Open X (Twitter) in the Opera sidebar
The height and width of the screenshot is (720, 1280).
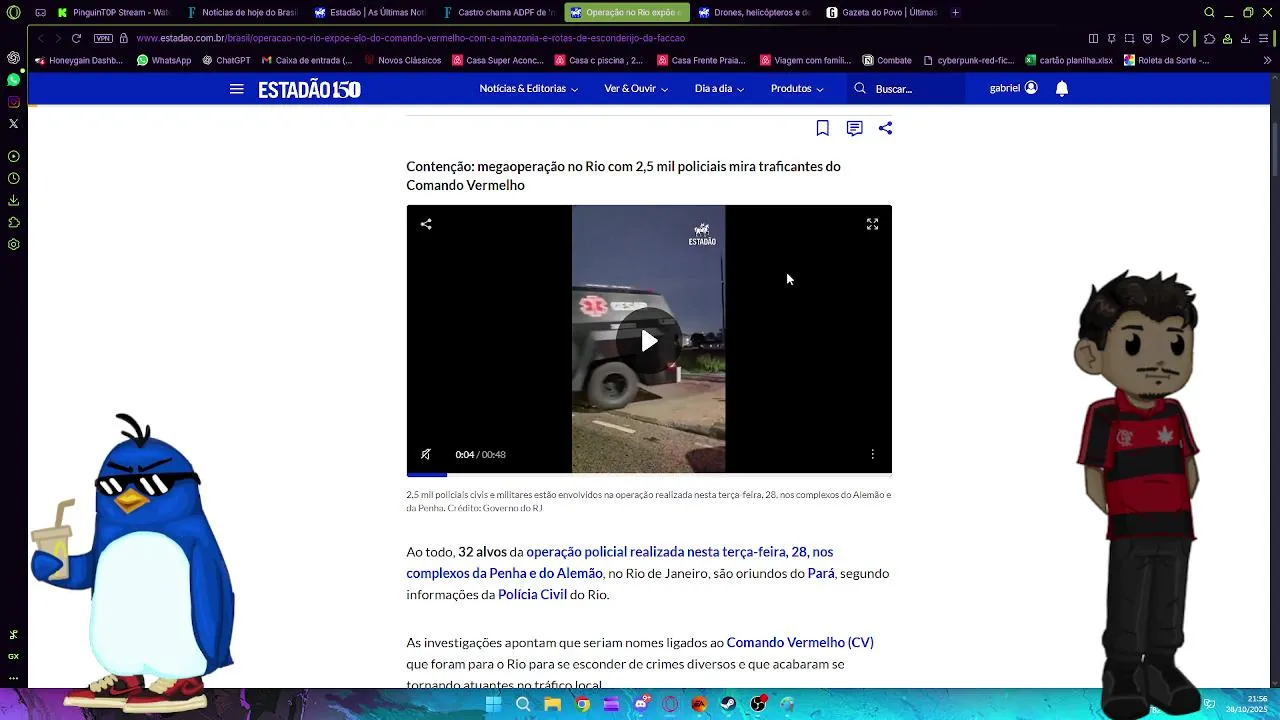tap(13, 123)
